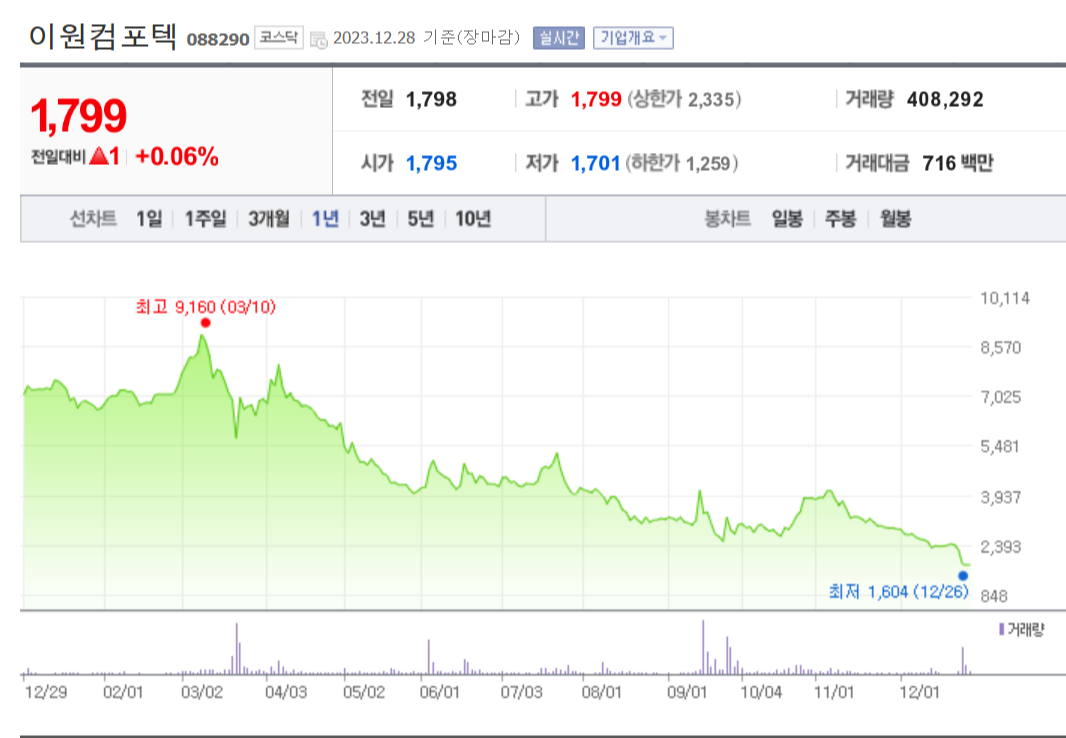Click the current price 1,799 in large red
The height and width of the screenshot is (738, 1066).
[79, 116]
